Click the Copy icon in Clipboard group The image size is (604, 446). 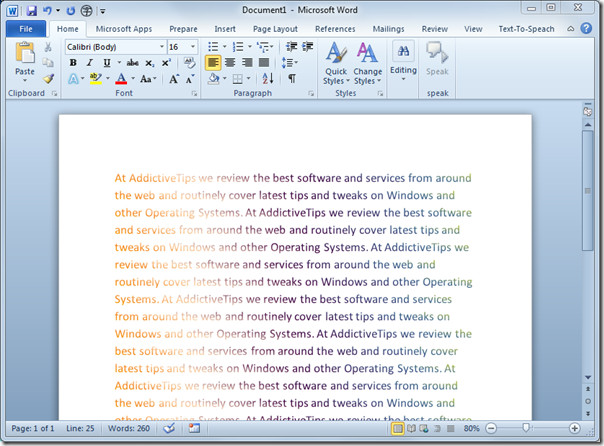click(x=48, y=63)
